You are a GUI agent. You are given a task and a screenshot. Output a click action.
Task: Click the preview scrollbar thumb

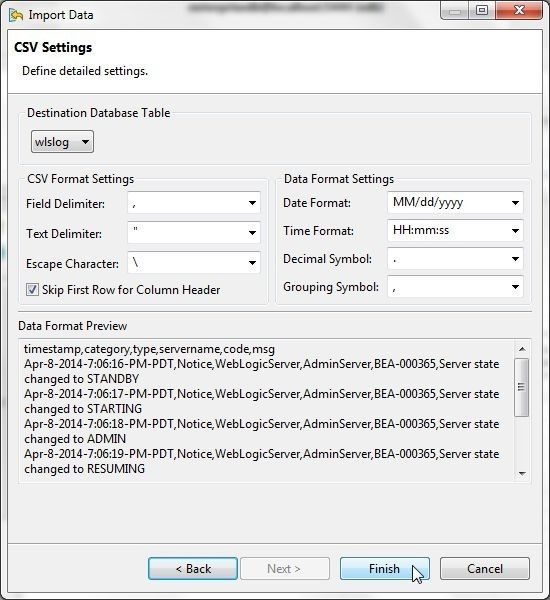click(522, 387)
